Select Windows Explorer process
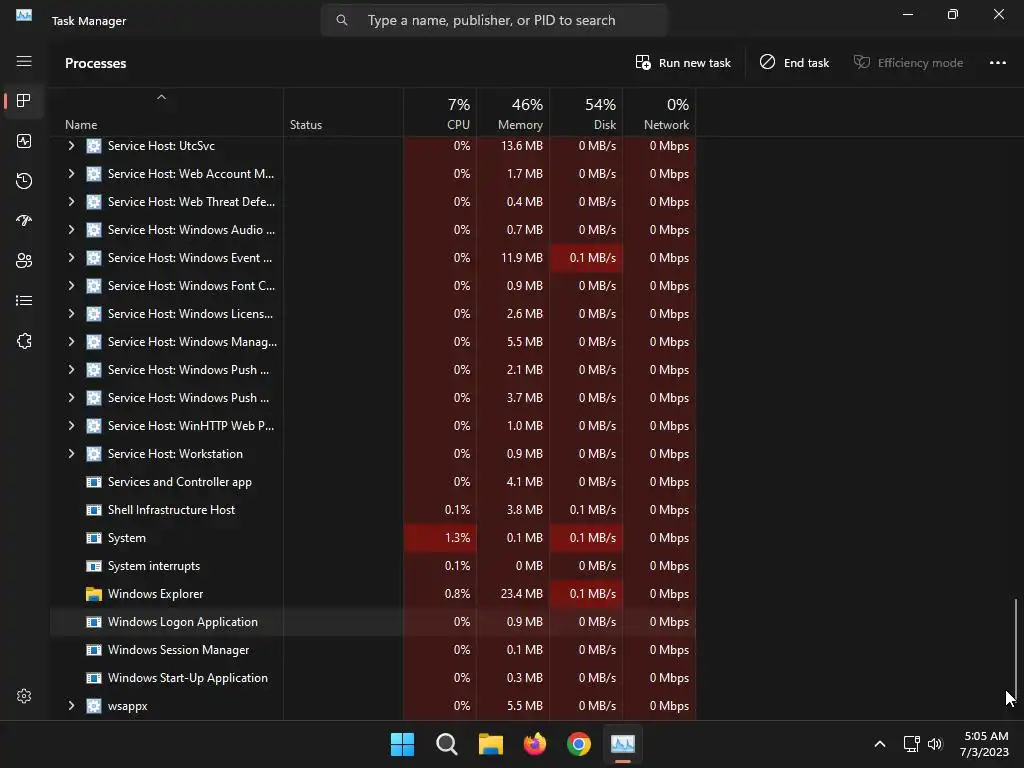Viewport: 1024px width, 768px height. click(373, 594)
